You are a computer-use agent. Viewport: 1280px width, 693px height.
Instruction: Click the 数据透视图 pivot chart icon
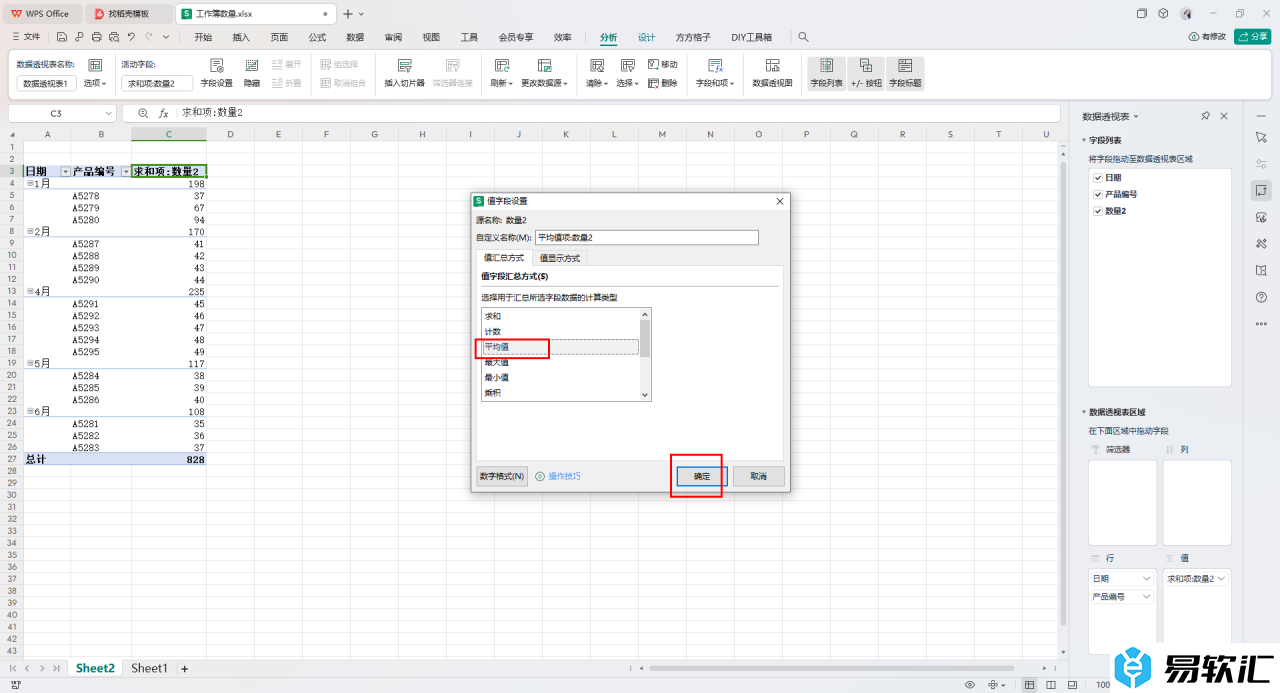point(772,65)
